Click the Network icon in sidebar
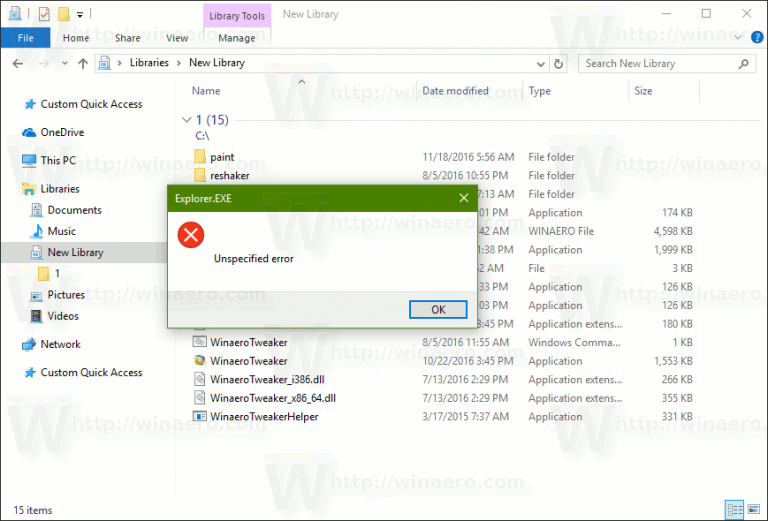Viewport: 768px width, 521px height. click(29, 344)
